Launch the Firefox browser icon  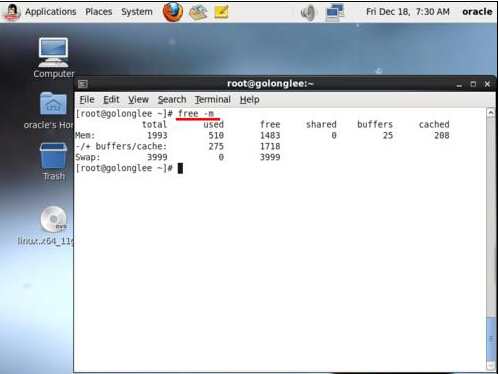pos(173,12)
